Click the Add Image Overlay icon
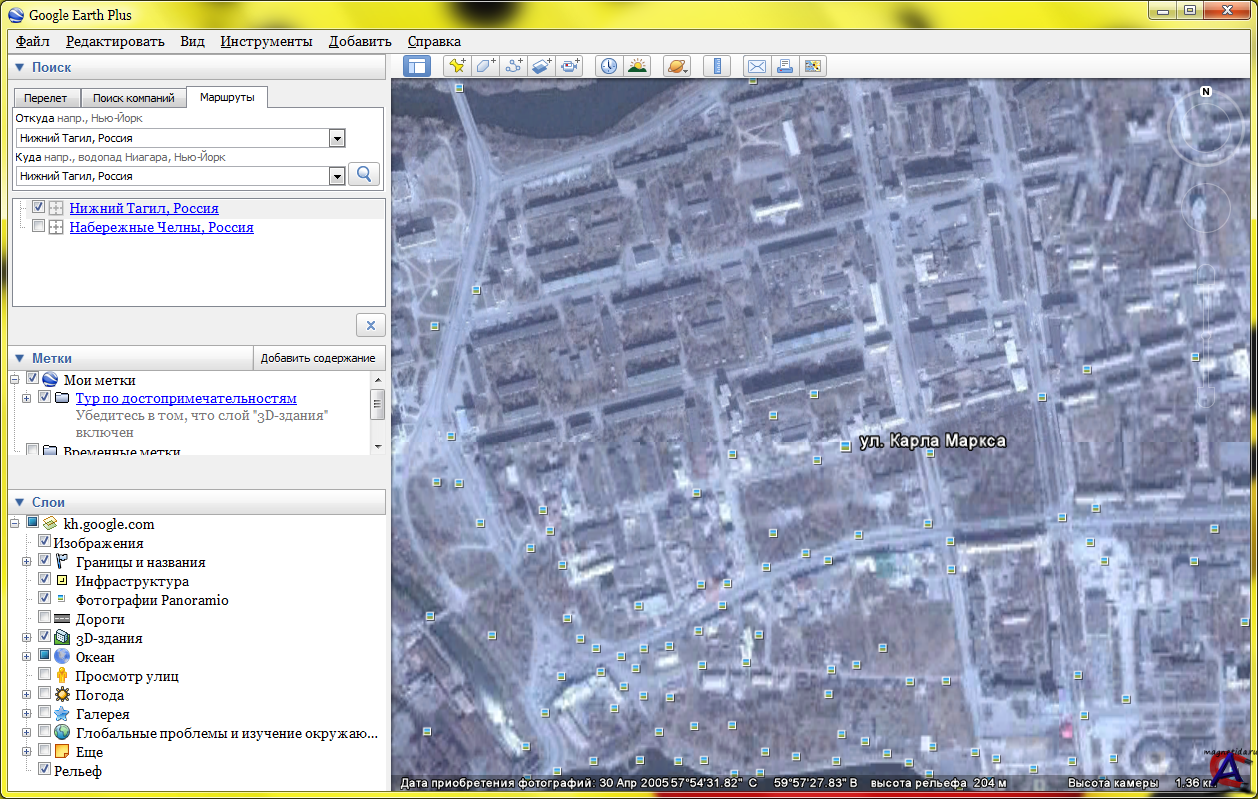The width and height of the screenshot is (1258, 799). click(541, 66)
